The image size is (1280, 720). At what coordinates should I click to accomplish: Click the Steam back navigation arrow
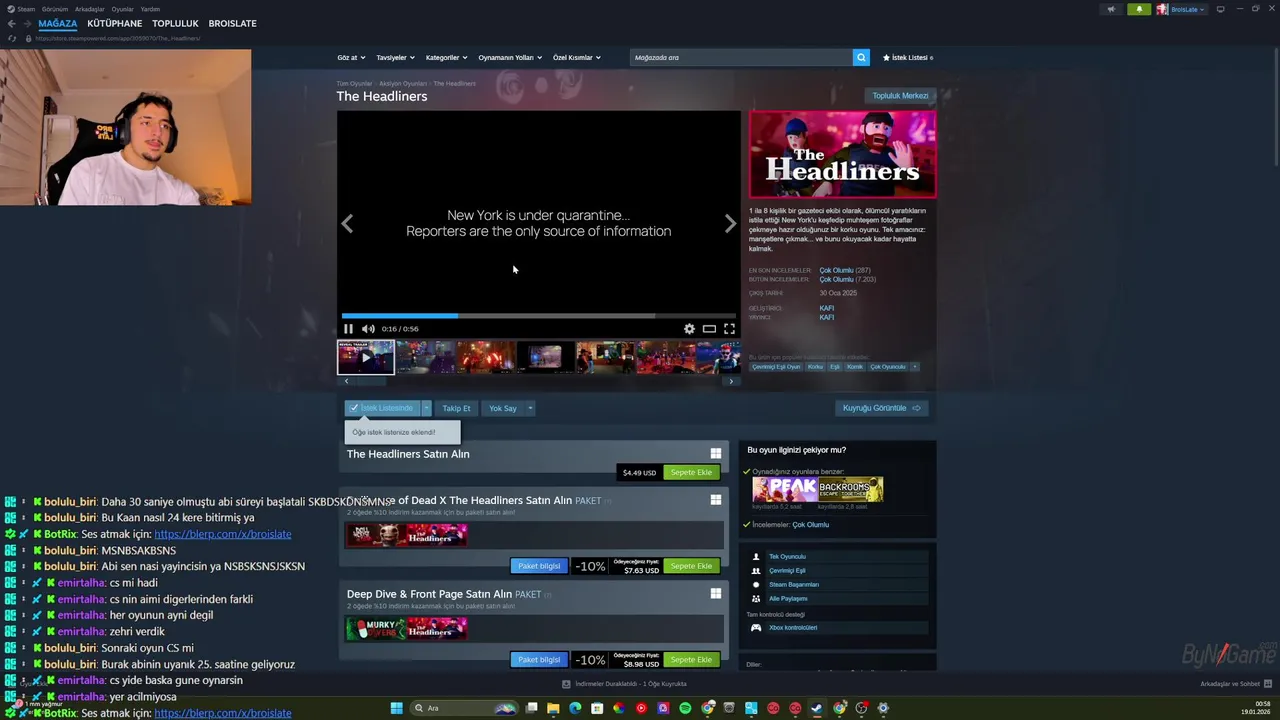pos(11,23)
